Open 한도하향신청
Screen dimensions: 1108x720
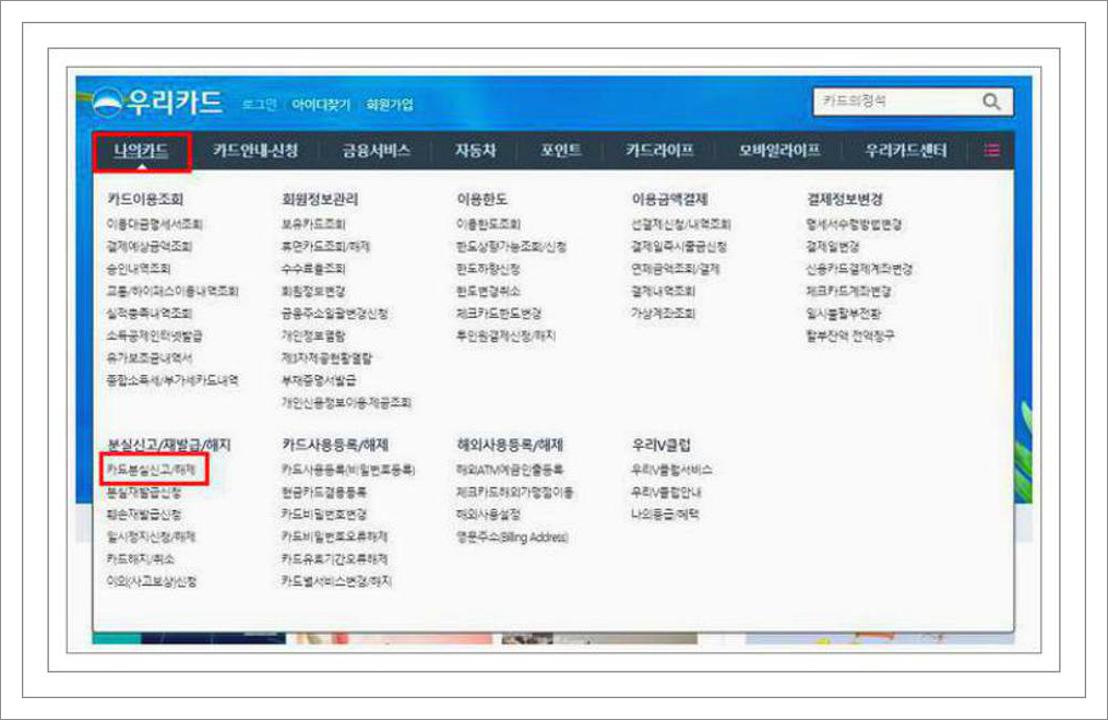coord(488,268)
